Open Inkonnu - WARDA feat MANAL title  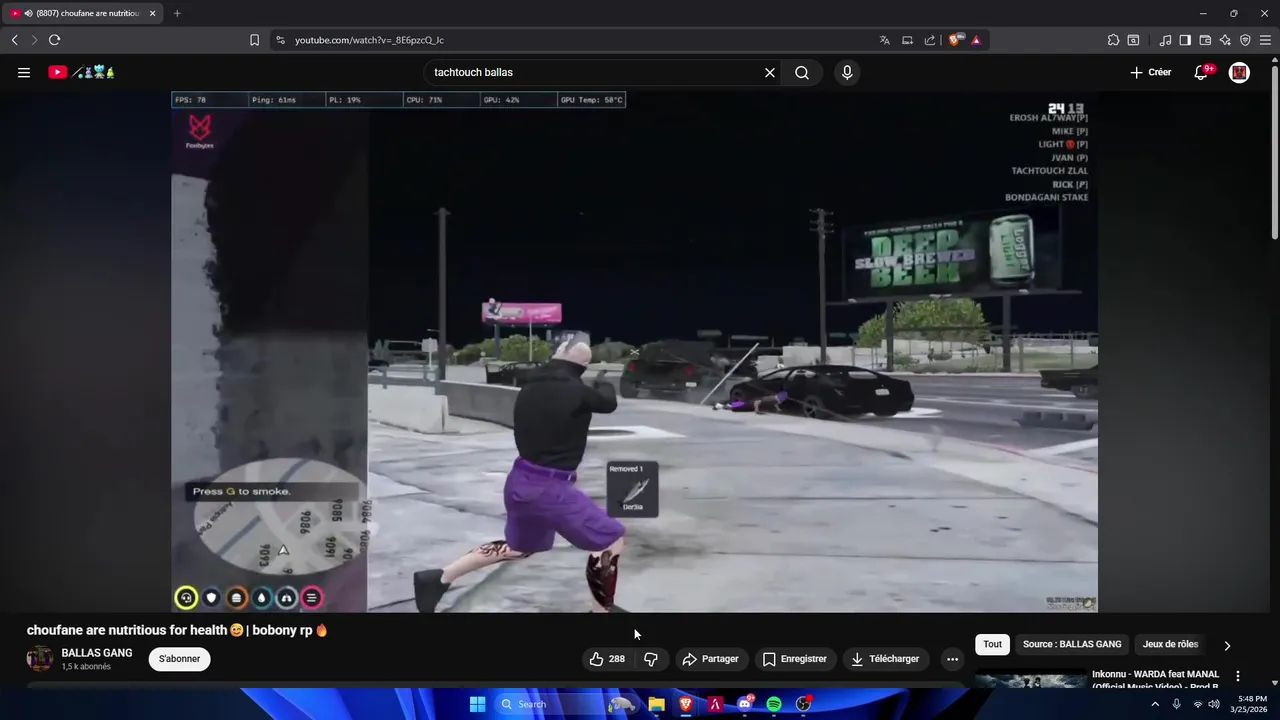(x=1156, y=680)
